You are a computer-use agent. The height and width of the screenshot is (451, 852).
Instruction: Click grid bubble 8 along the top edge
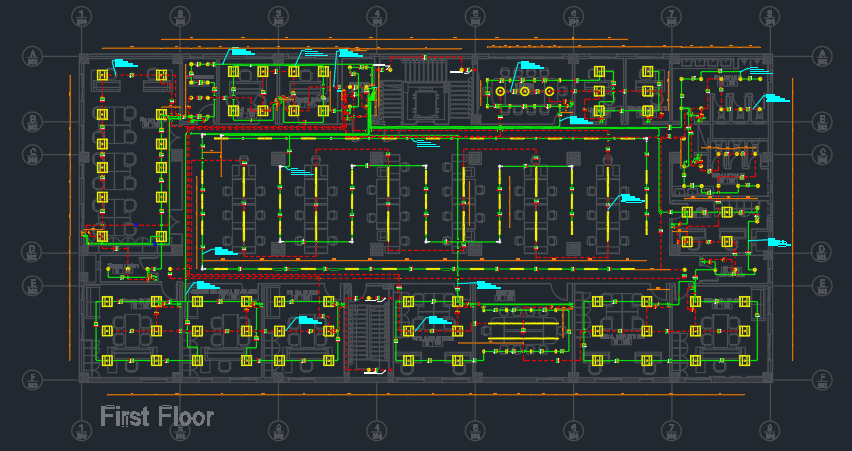pyautogui.click(x=769, y=17)
